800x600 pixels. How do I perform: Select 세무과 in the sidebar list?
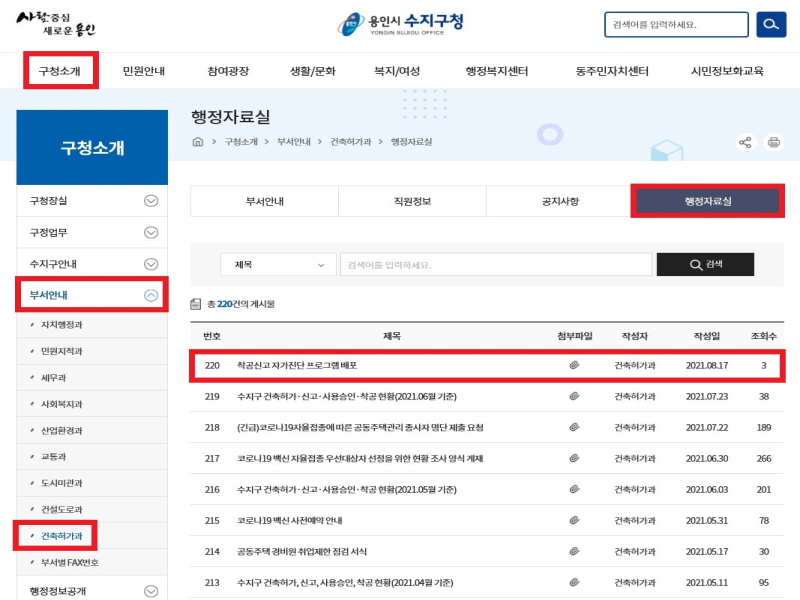pos(55,379)
